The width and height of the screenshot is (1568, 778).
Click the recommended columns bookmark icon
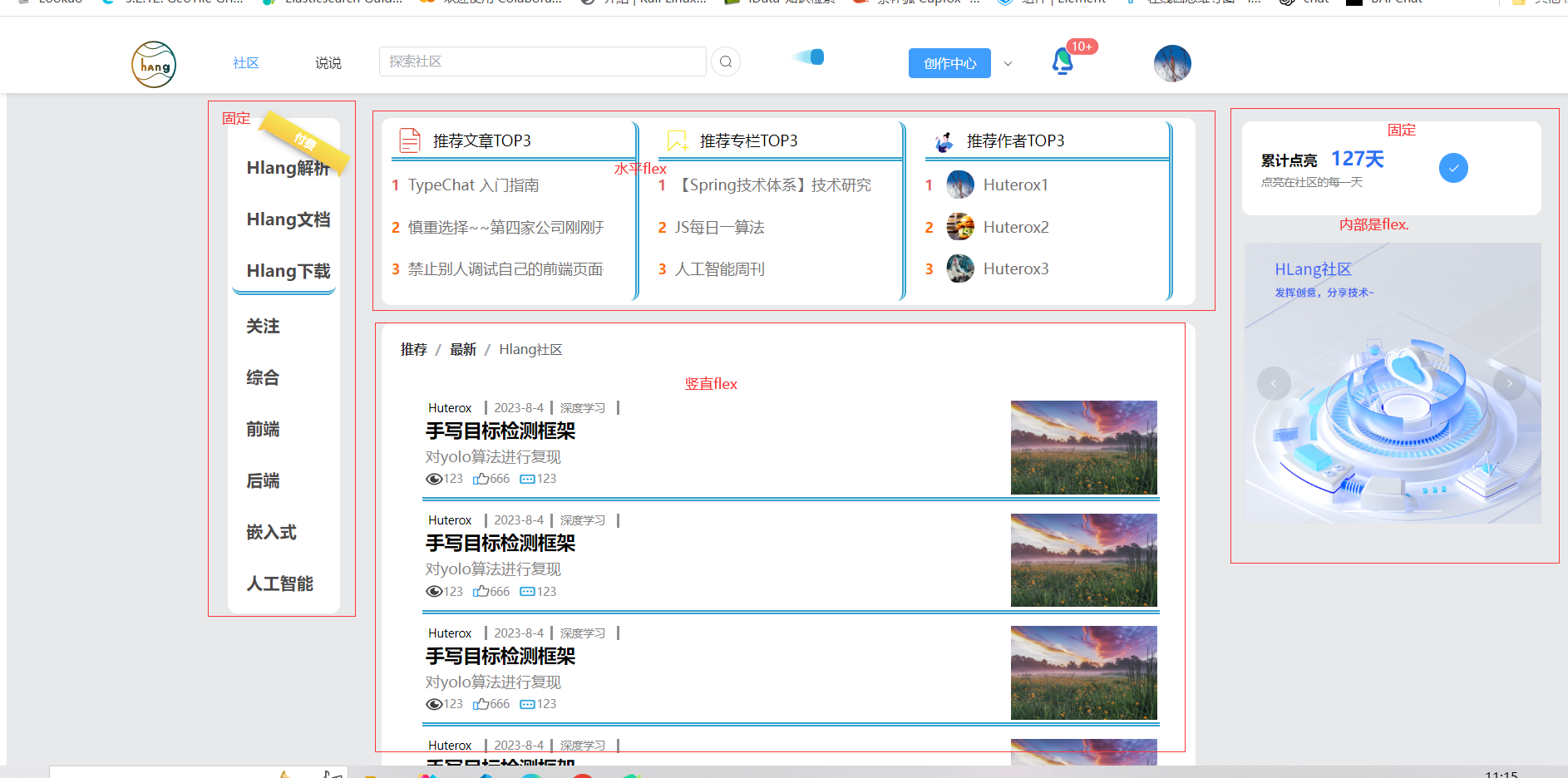click(x=678, y=140)
